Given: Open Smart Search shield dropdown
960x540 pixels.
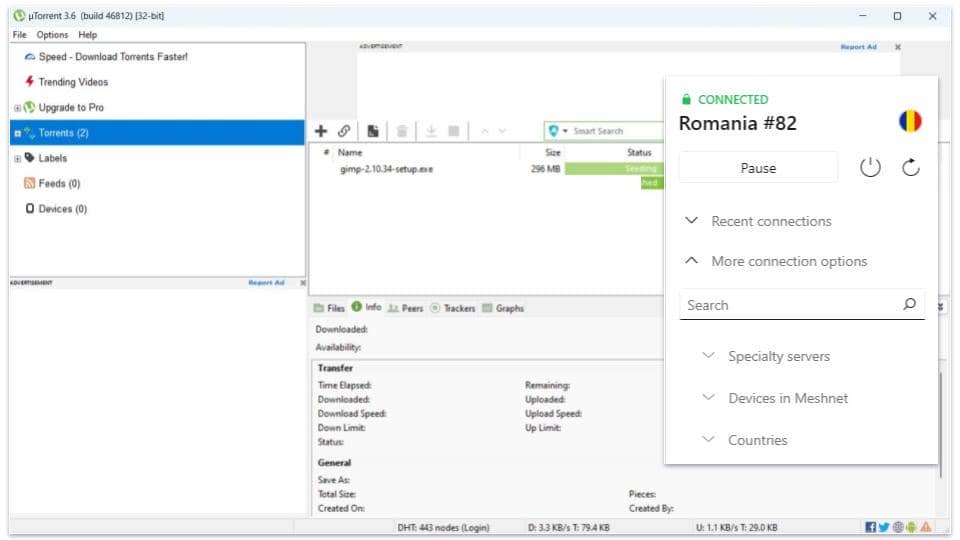Looking at the screenshot, I should (558, 131).
